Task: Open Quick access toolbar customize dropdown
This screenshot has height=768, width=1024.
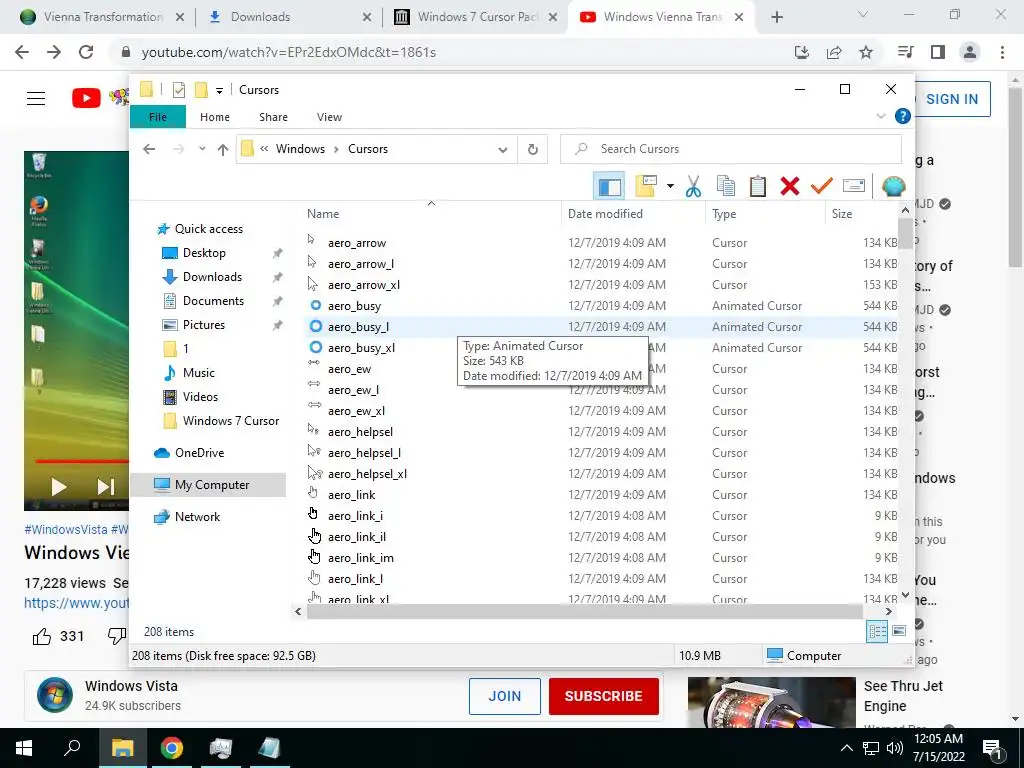Action: [219, 90]
